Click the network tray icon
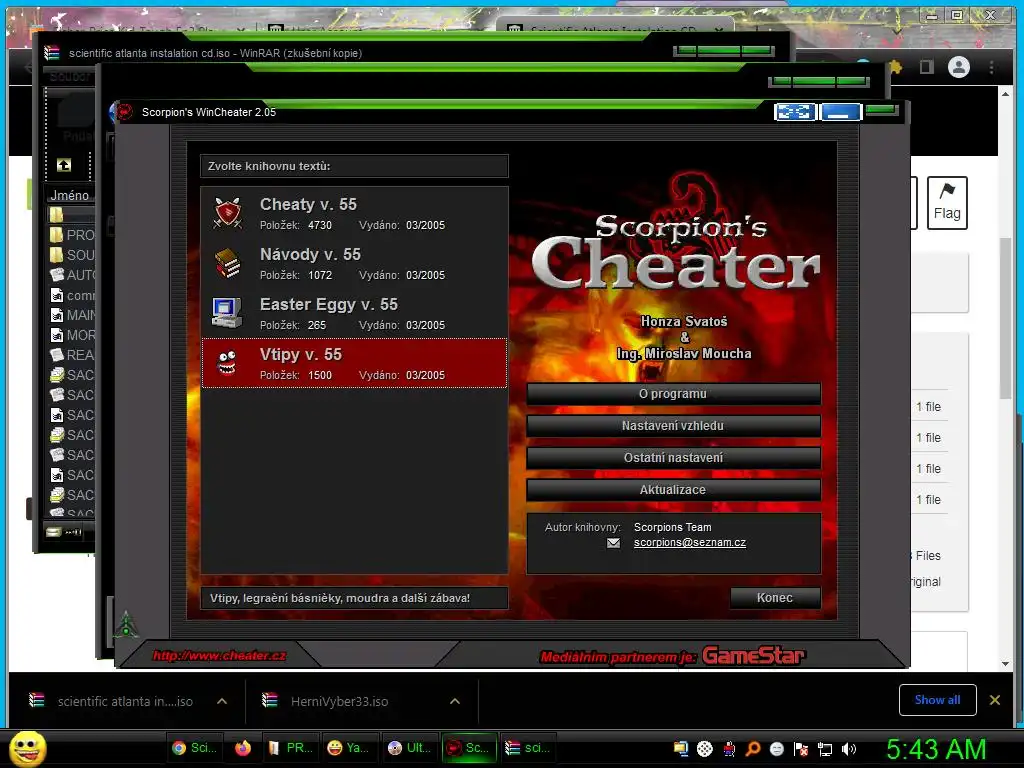The image size is (1024, 768). click(x=825, y=749)
